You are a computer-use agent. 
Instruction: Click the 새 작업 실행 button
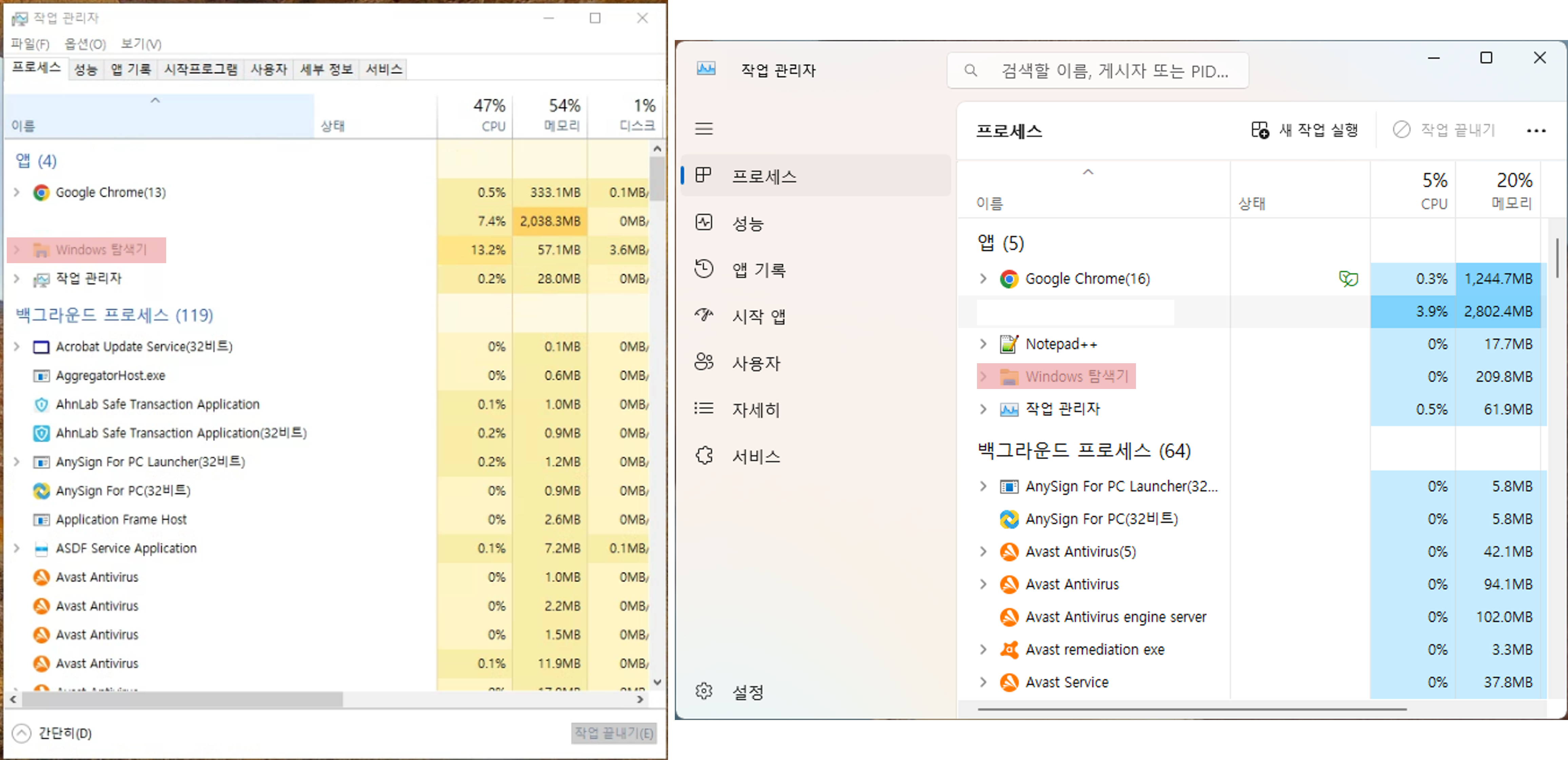[1305, 130]
